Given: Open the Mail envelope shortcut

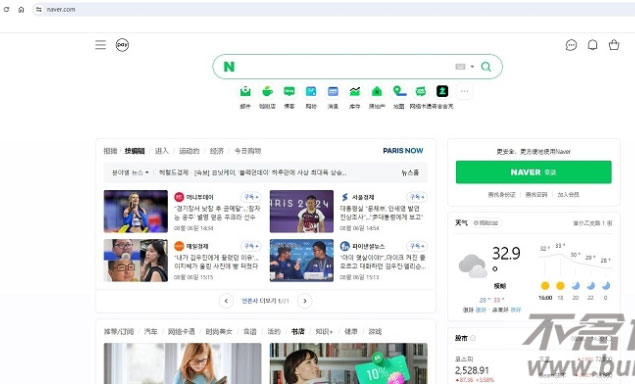Looking at the screenshot, I should pyautogui.click(x=245, y=92).
